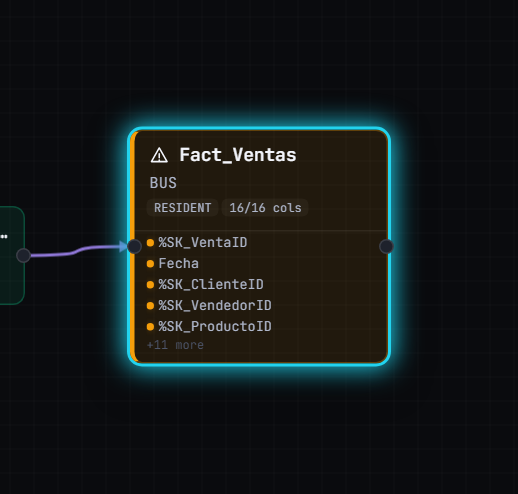Select the %SK_VentaID field
Image resolution: width=518 pixels, height=494 pixels.
click(x=203, y=242)
